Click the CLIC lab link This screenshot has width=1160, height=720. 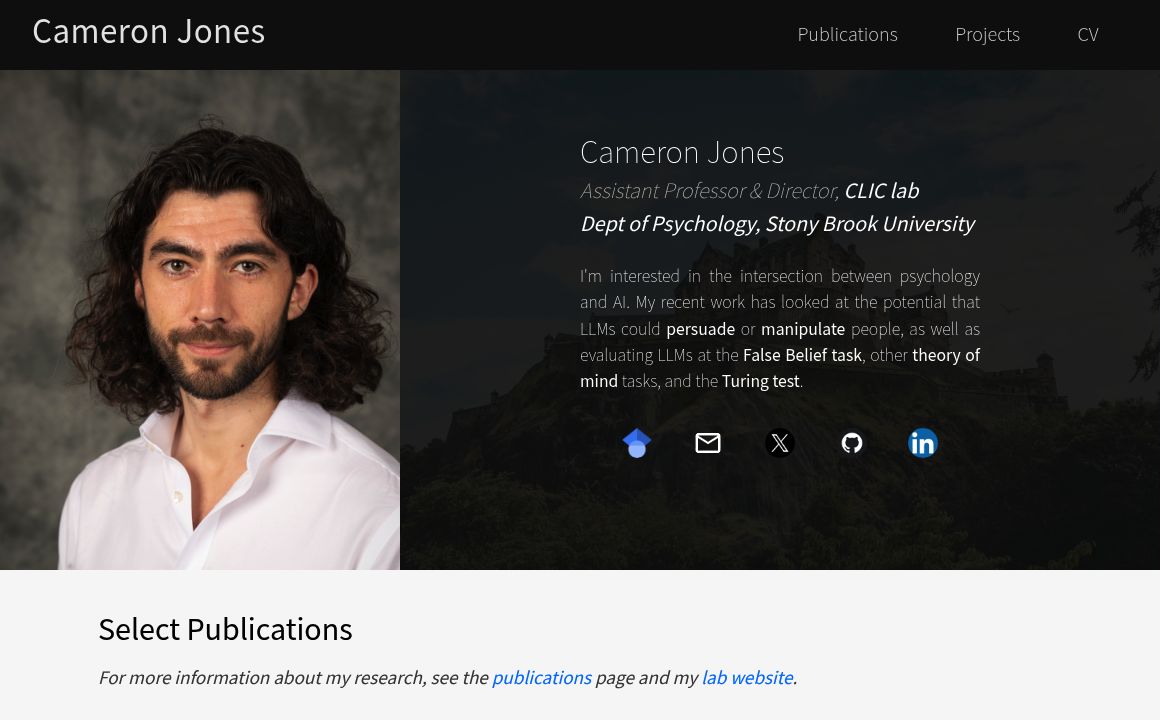[x=881, y=190]
